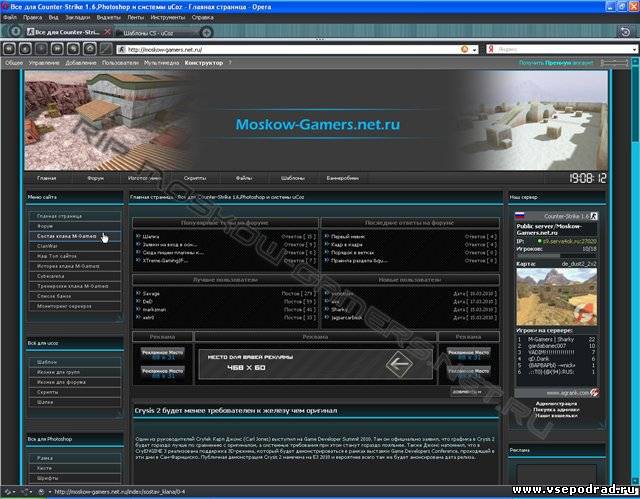Click the Rewind navigation button
This screenshot has height=499, width=640.
click(x=10, y=49)
